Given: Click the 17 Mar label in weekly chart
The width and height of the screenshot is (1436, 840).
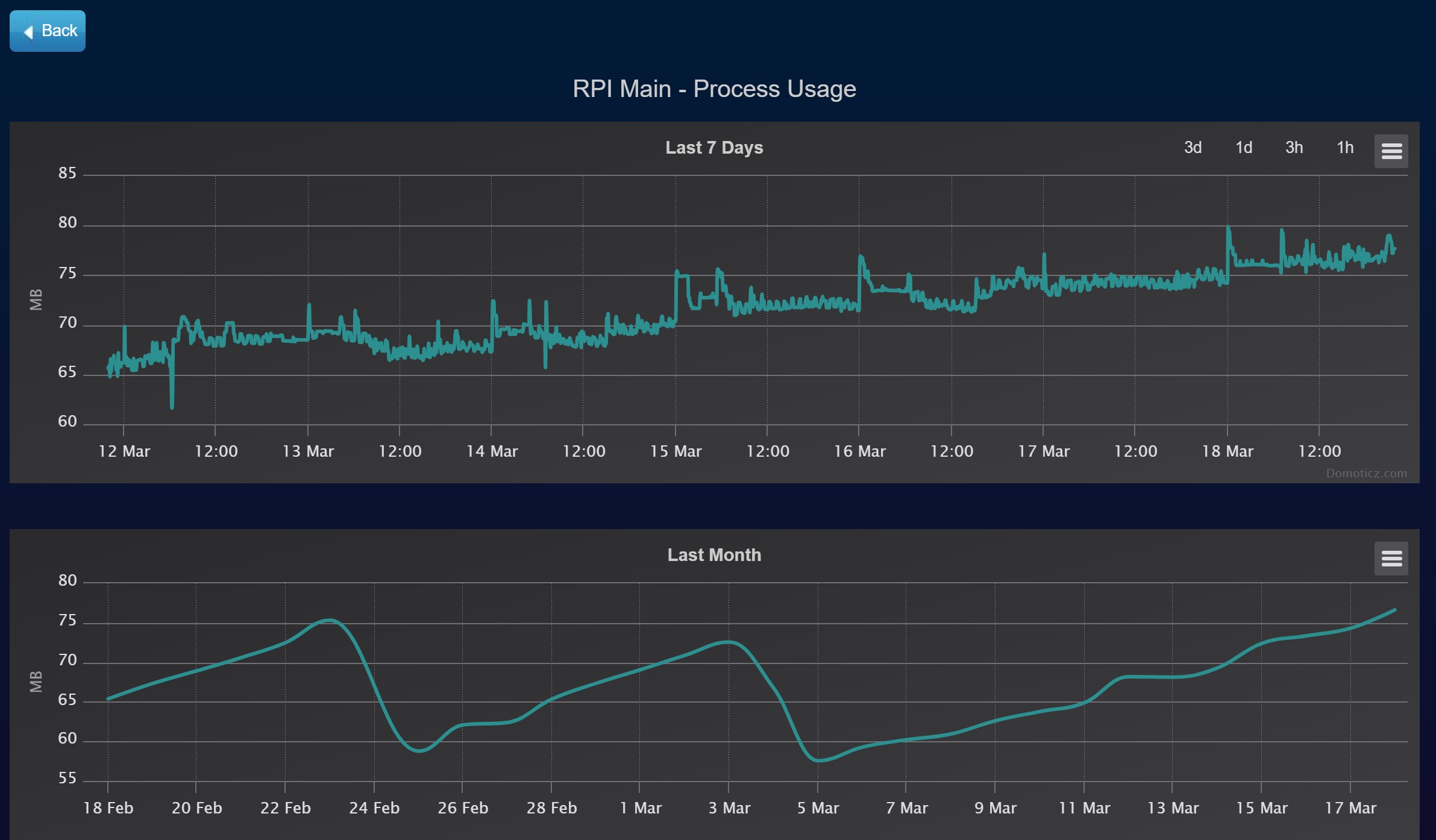Looking at the screenshot, I should point(1044,451).
